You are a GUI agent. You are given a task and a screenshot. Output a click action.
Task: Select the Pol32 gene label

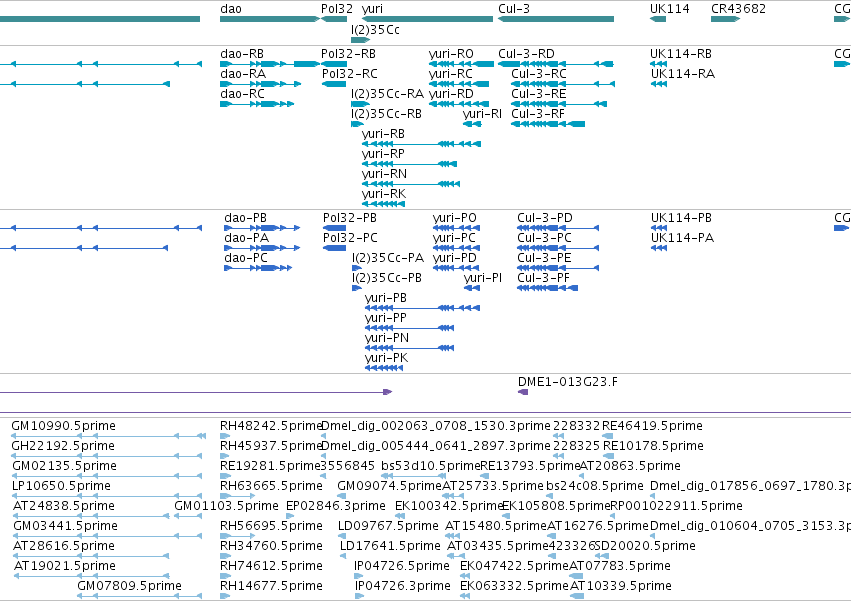click(336, 9)
